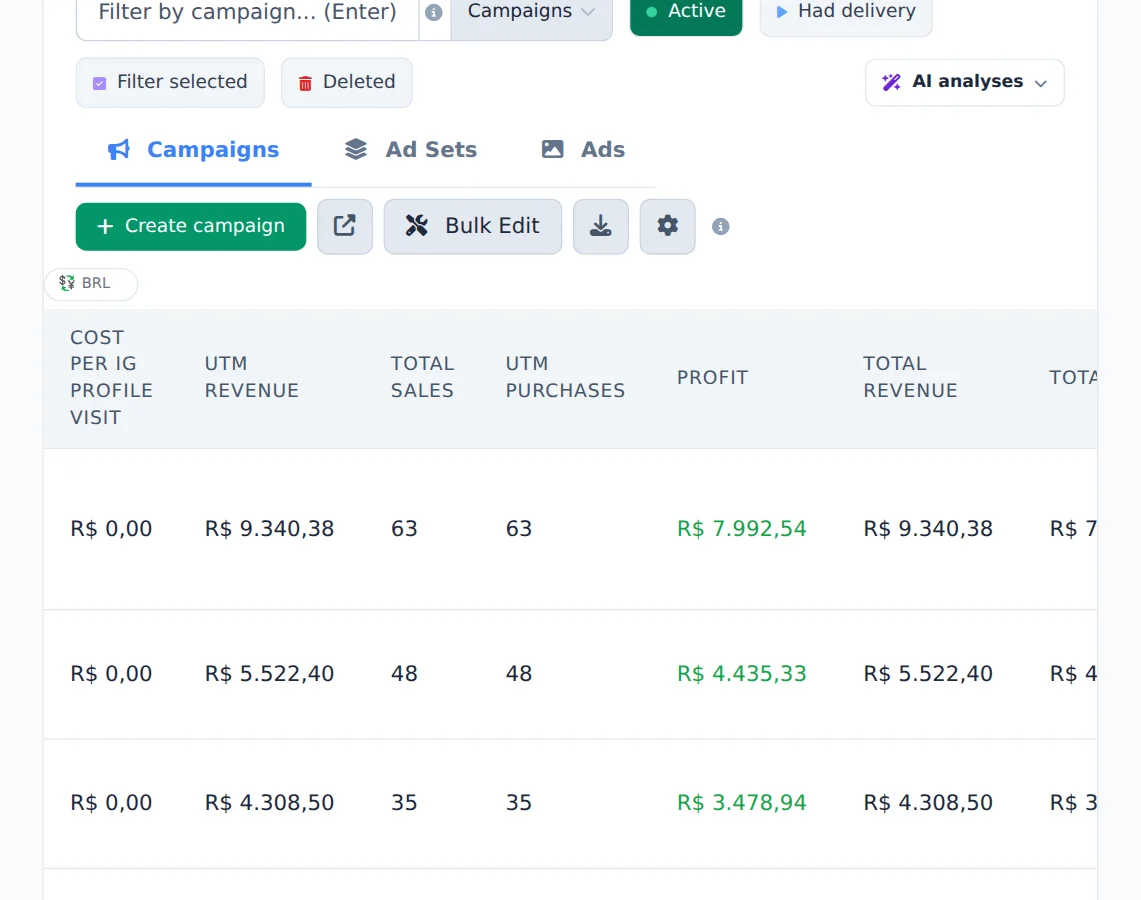1141x900 pixels.
Task: Click the UTM revenue cell R$ 9.340,38
Action: [x=269, y=529]
